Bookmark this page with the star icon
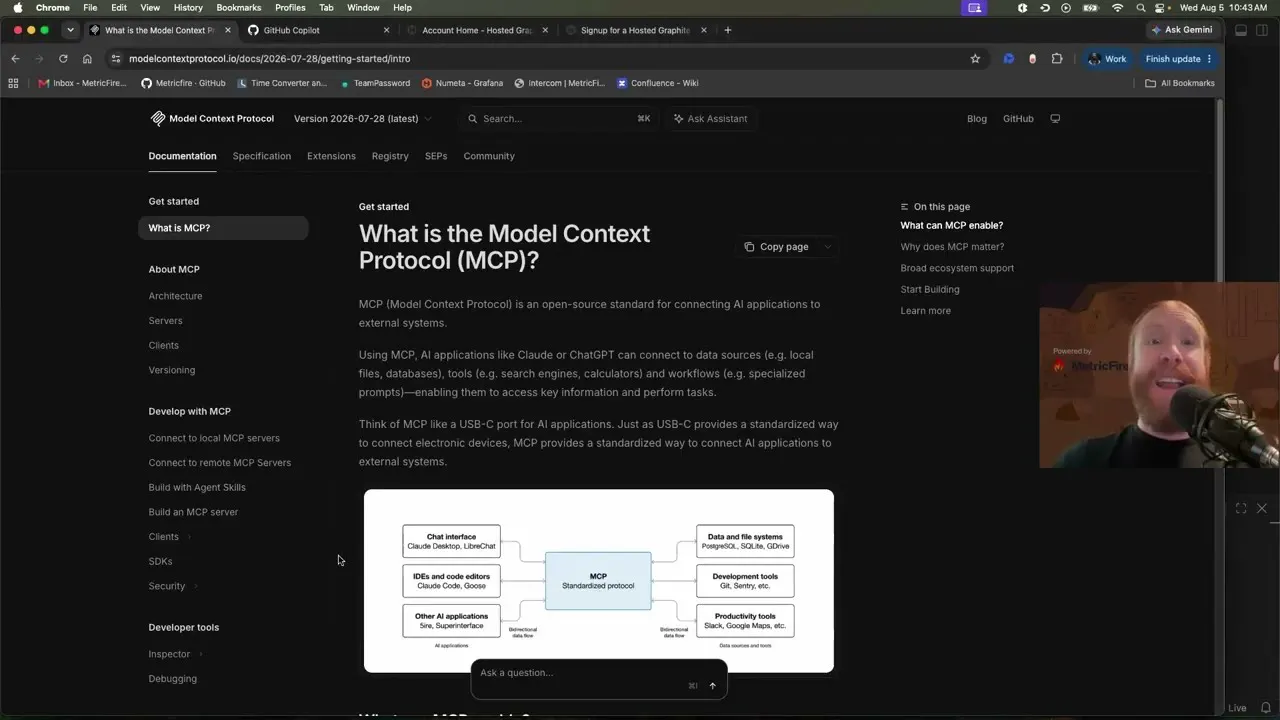This screenshot has width=1280, height=720. tap(975, 59)
